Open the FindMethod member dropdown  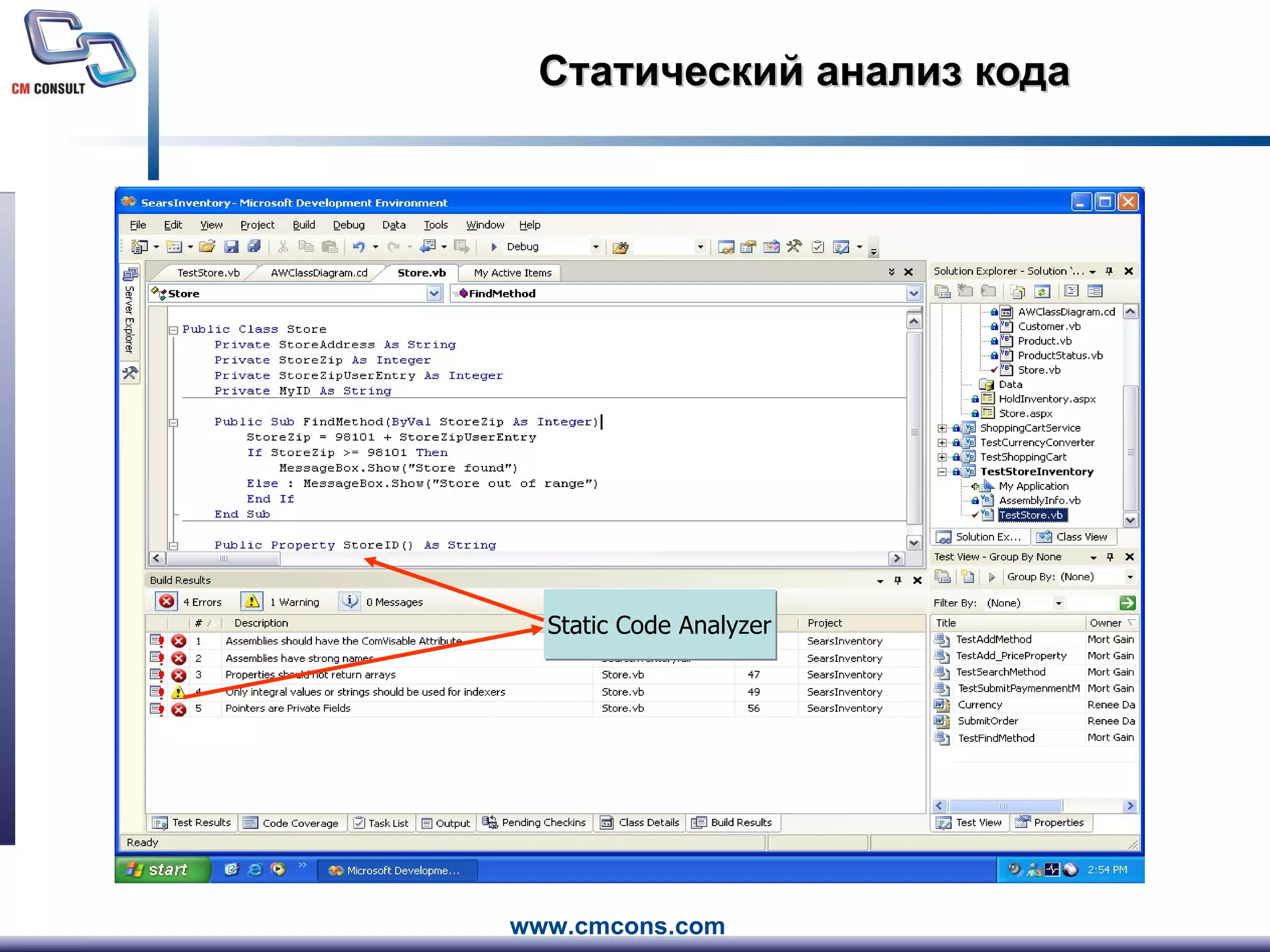point(913,293)
